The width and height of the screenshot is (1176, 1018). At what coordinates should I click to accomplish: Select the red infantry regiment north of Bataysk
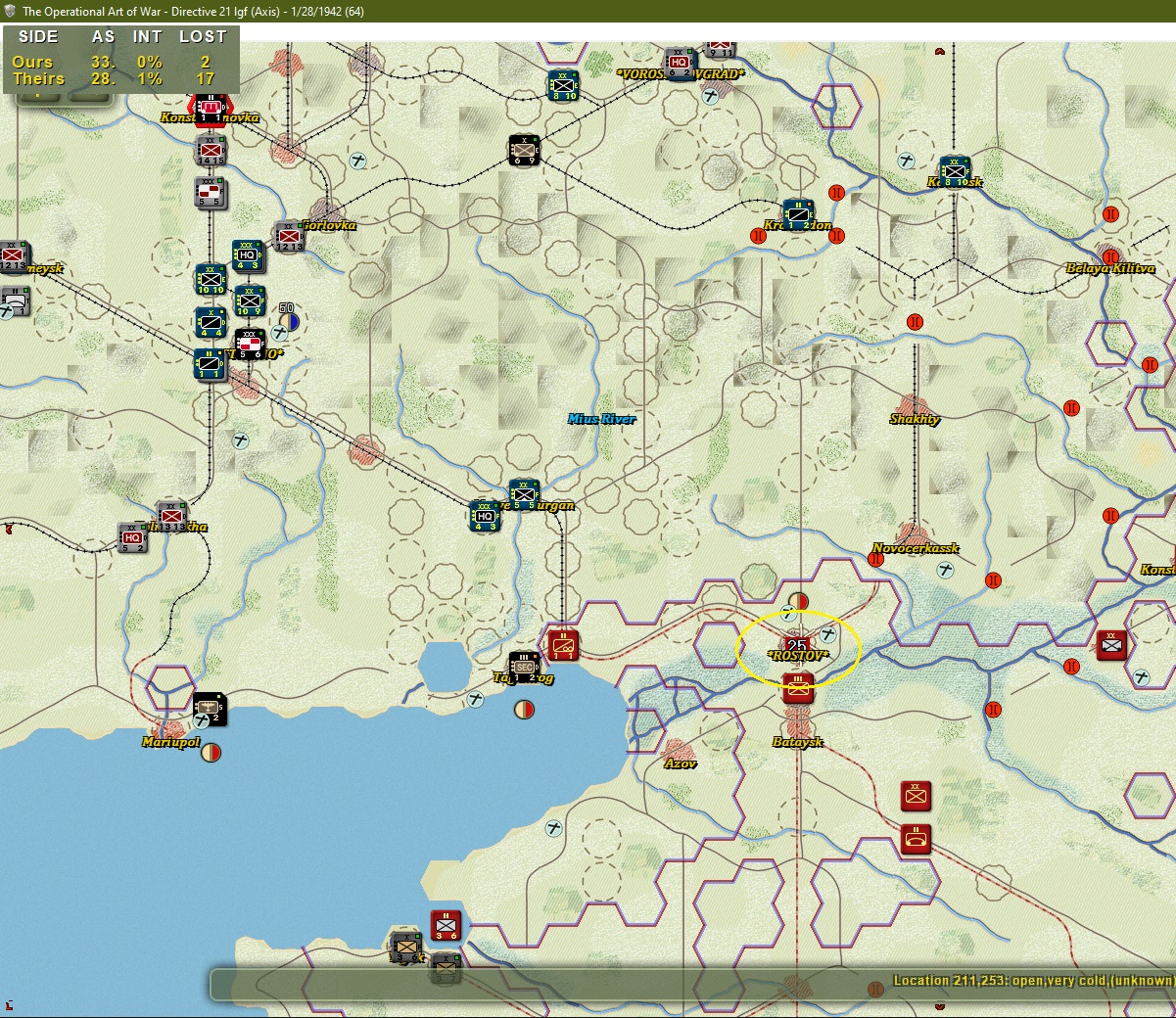coord(798,688)
